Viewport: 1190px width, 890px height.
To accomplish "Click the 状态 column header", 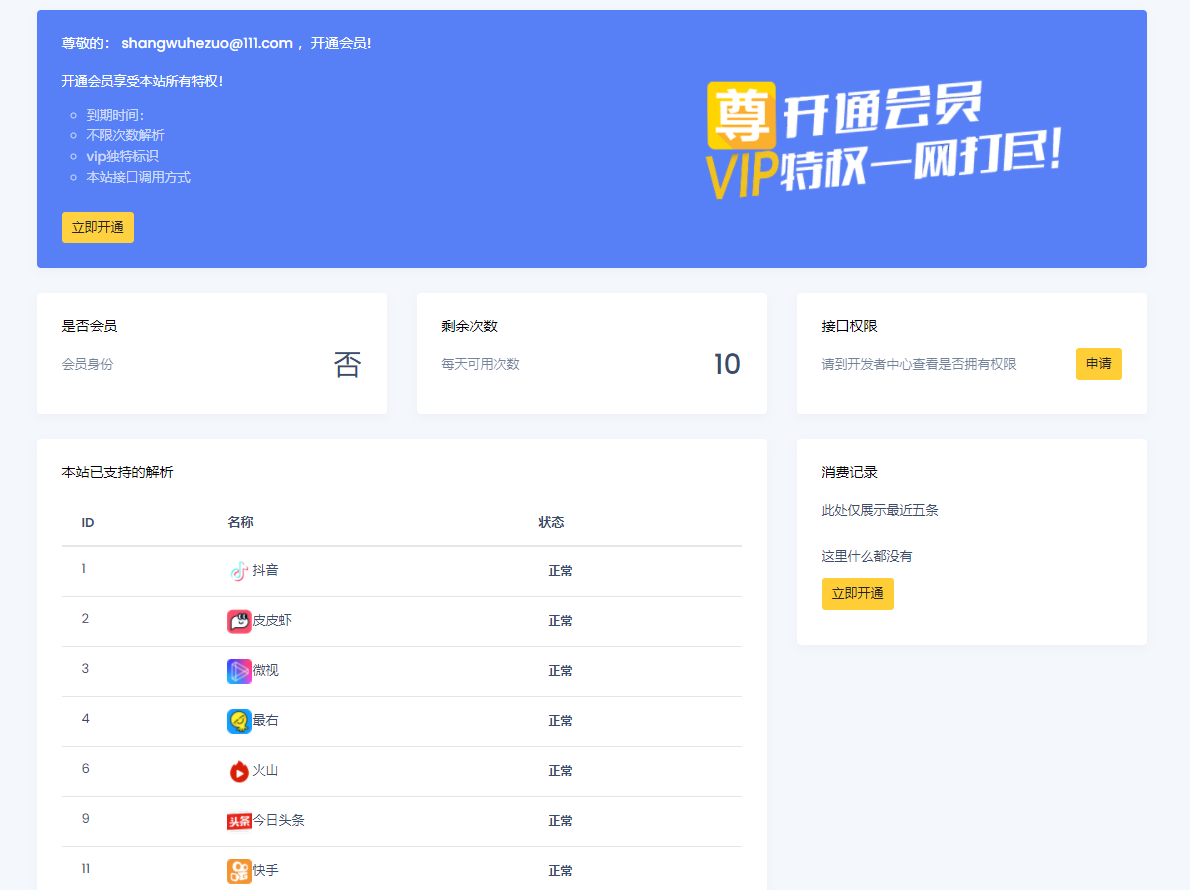I will tap(551, 522).
